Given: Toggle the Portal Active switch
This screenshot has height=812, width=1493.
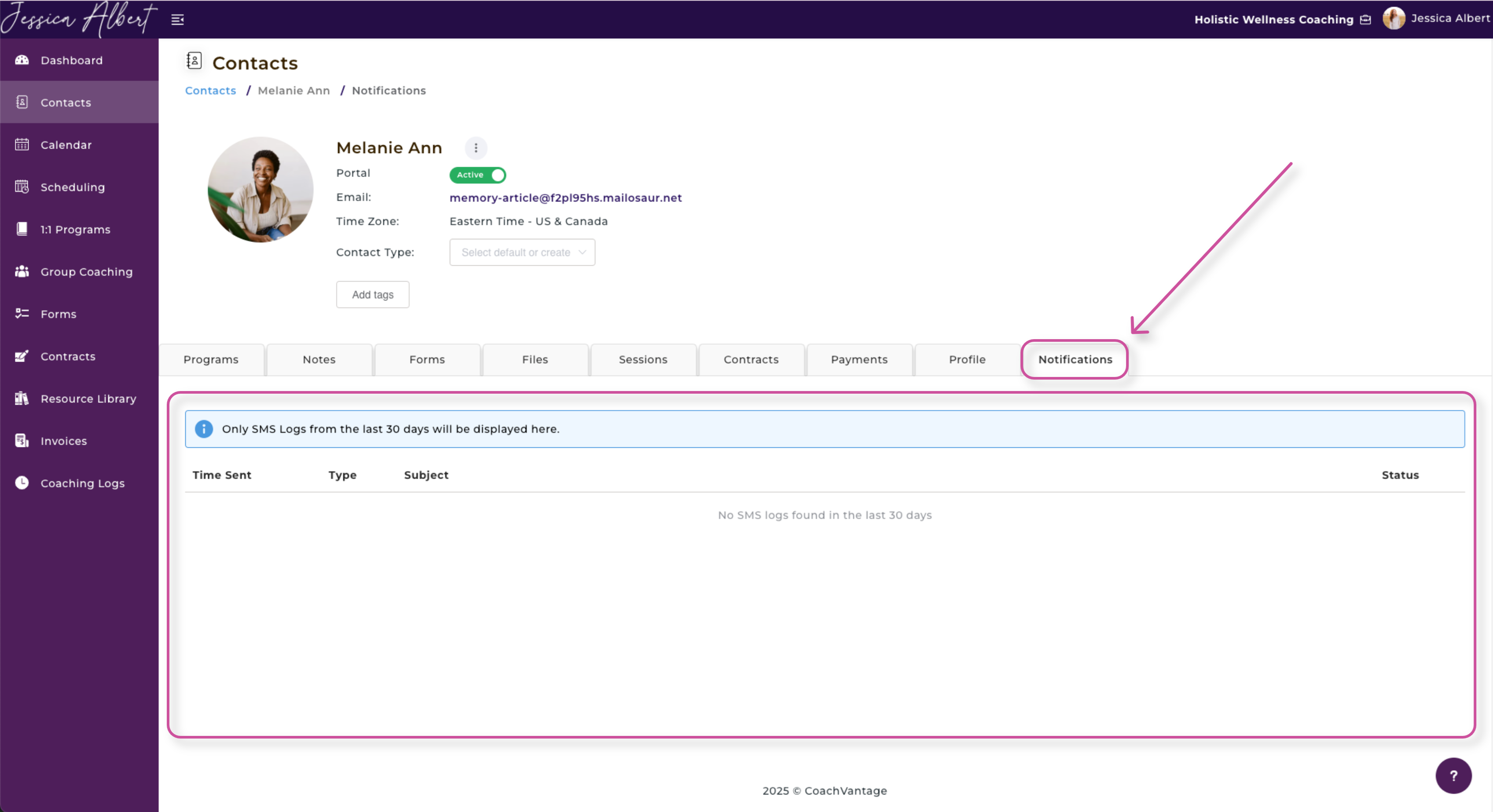Looking at the screenshot, I should (x=477, y=175).
